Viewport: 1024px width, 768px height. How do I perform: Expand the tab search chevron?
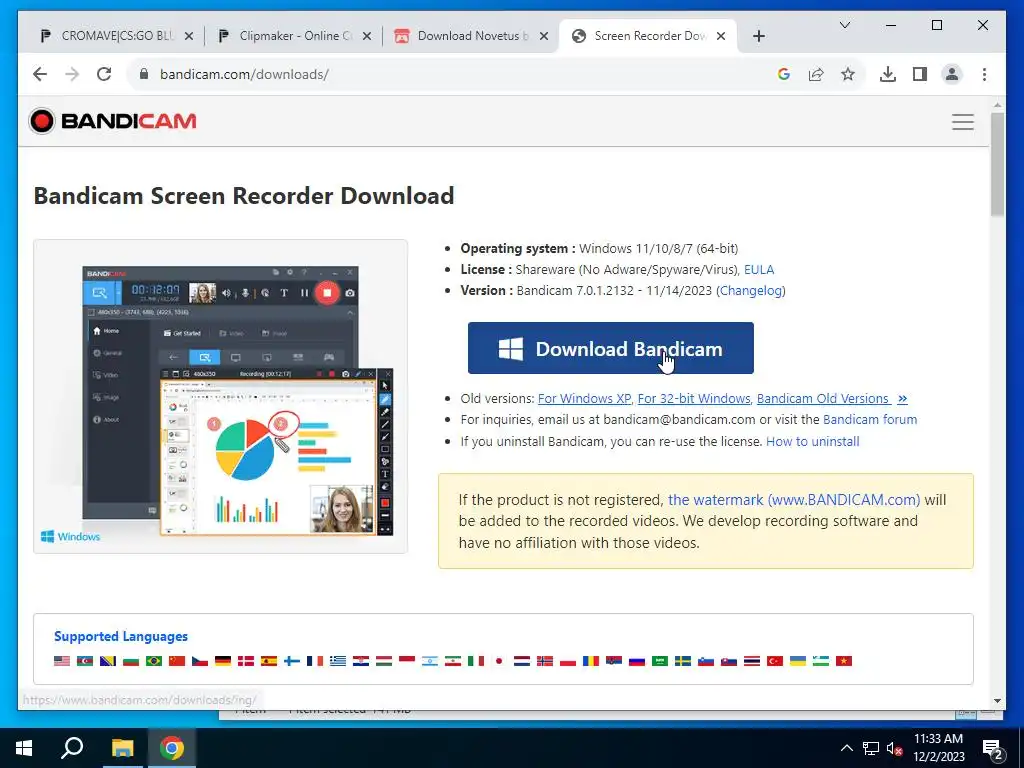click(x=844, y=25)
